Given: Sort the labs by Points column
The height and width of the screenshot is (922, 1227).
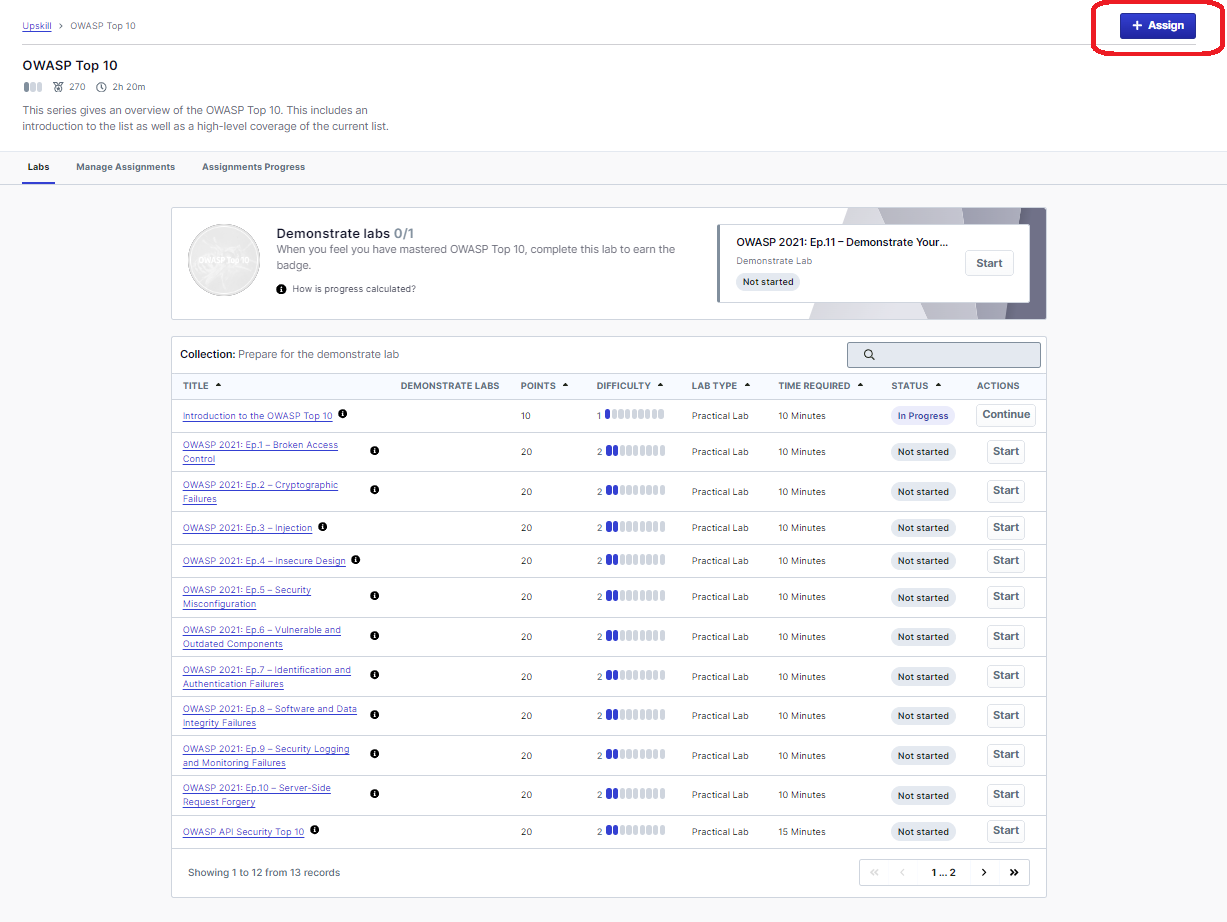Looking at the screenshot, I should (x=544, y=386).
